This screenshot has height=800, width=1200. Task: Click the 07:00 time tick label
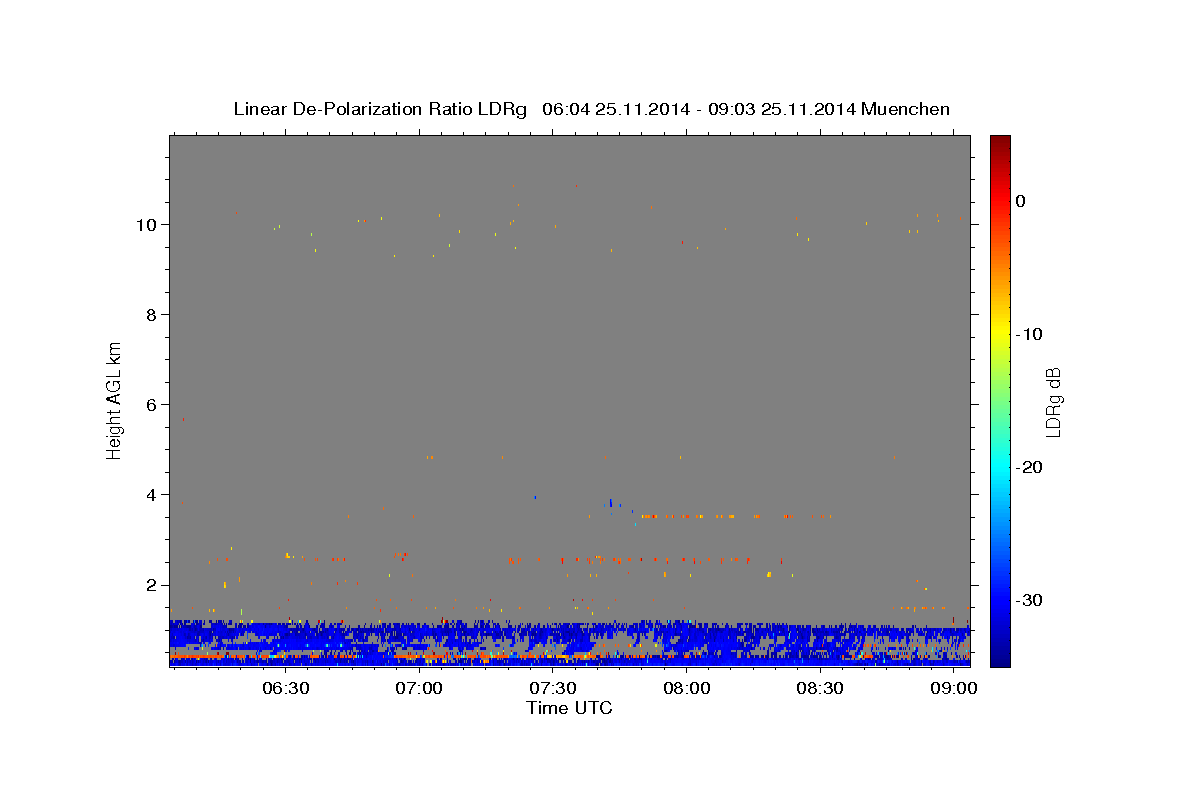(419, 689)
